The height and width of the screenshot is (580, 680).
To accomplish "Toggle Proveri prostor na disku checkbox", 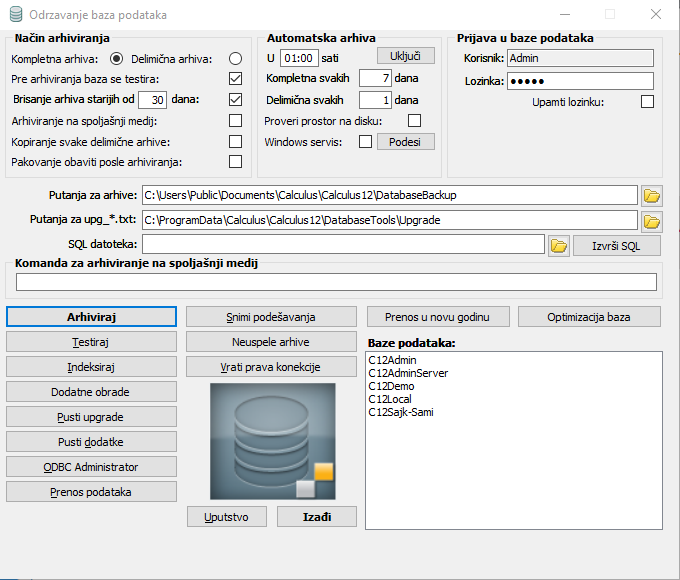I will (414, 121).
